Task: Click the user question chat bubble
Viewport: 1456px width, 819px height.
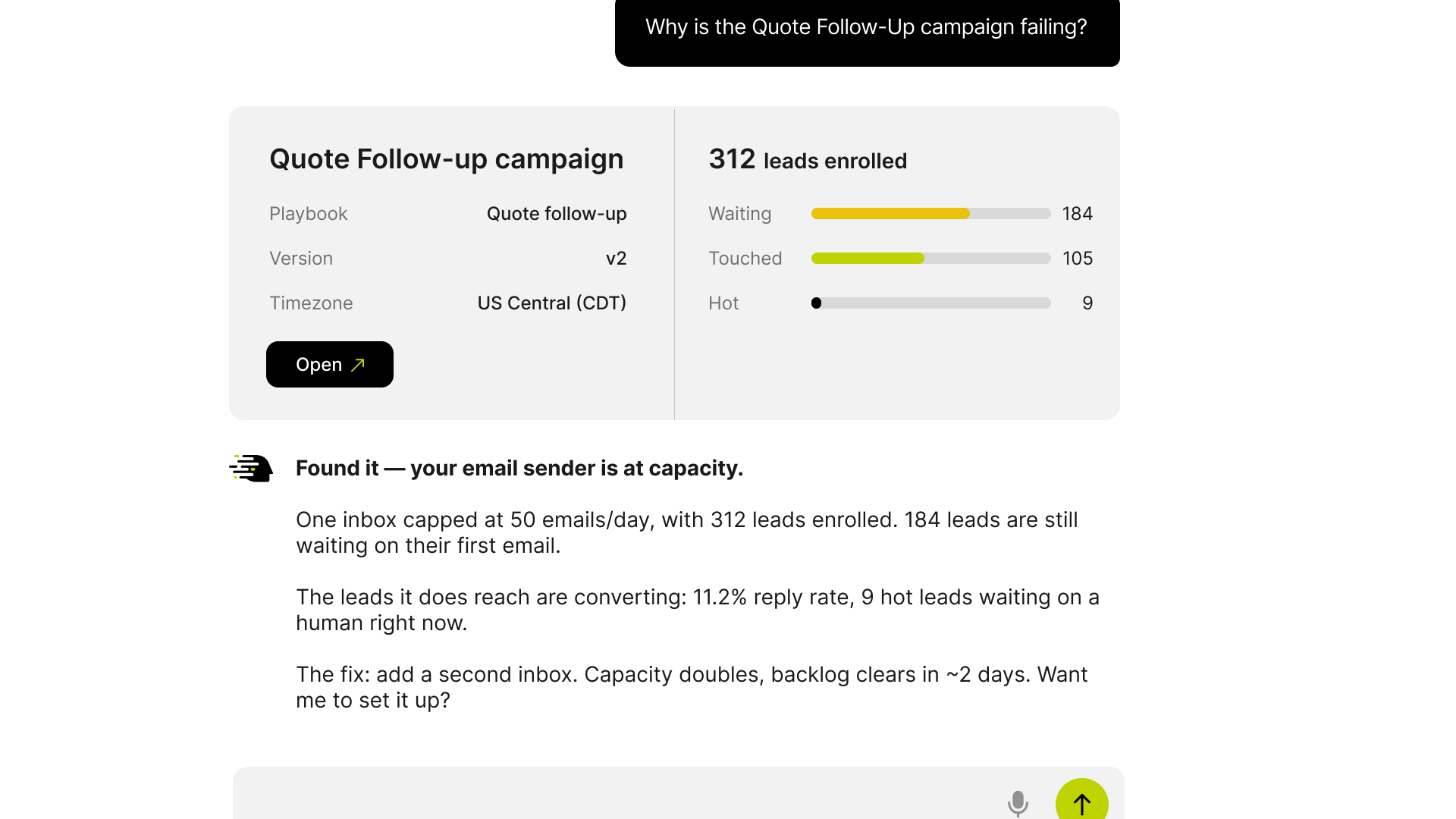Action: coord(868,30)
